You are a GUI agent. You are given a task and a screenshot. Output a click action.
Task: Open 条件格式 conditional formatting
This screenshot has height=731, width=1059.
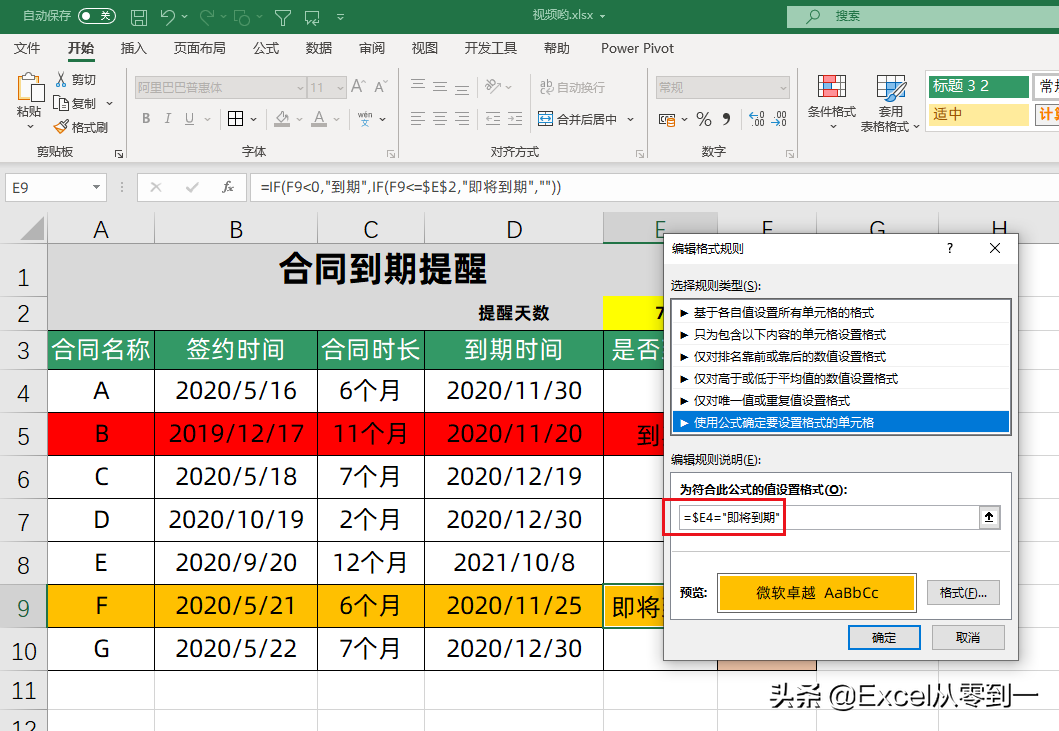click(x=831, y=101)
